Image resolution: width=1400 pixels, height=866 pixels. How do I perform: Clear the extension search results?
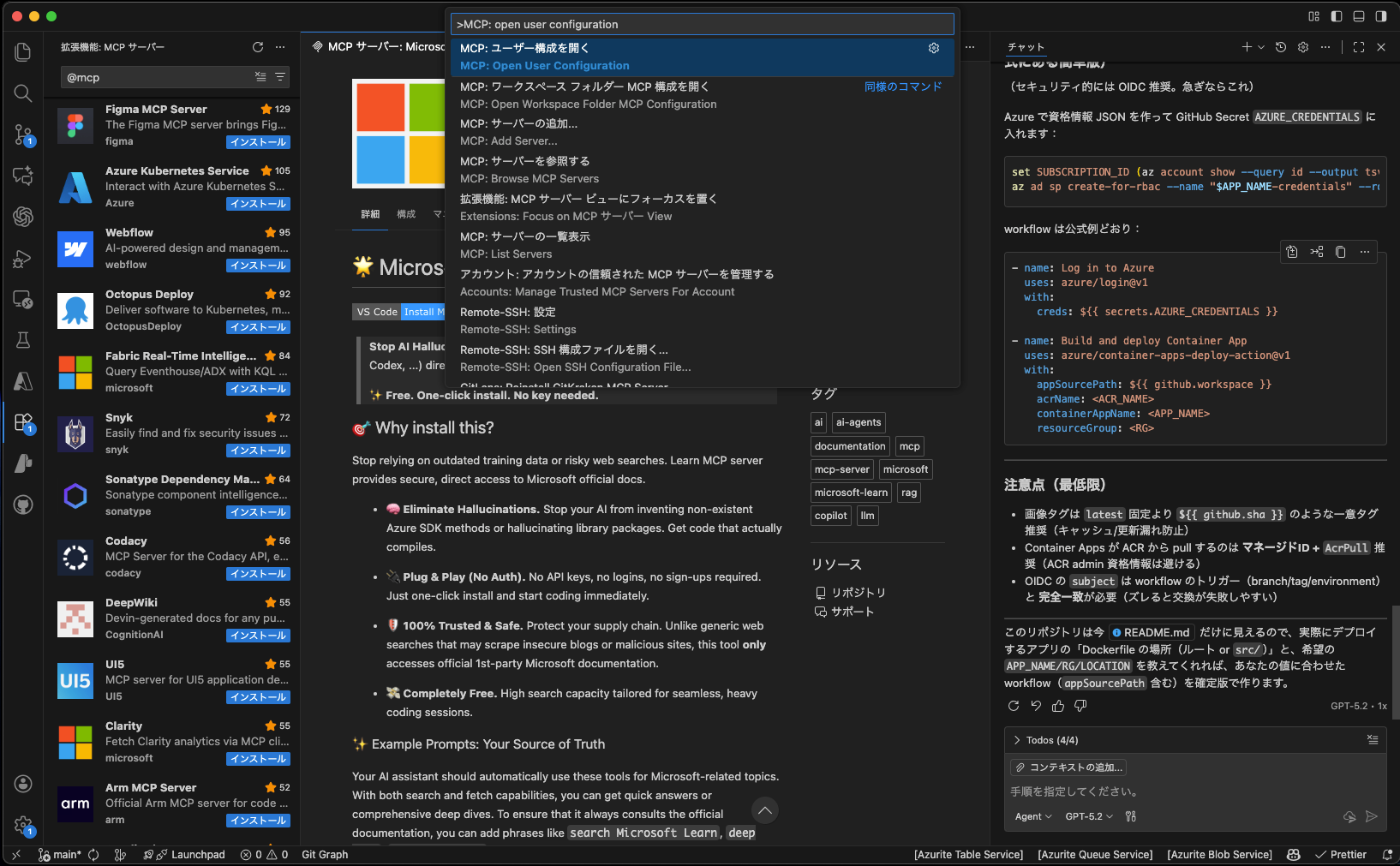tap(260, 77)
